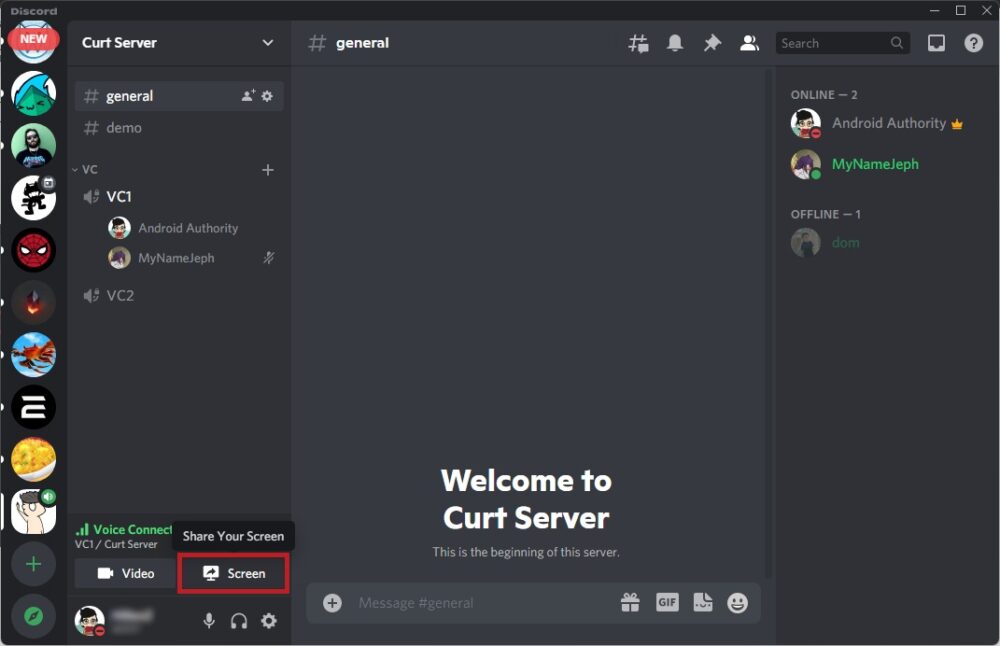The image size is (1000, 646).
Task: Open the NEW home icon in server bar
Action: coord(33,41)
